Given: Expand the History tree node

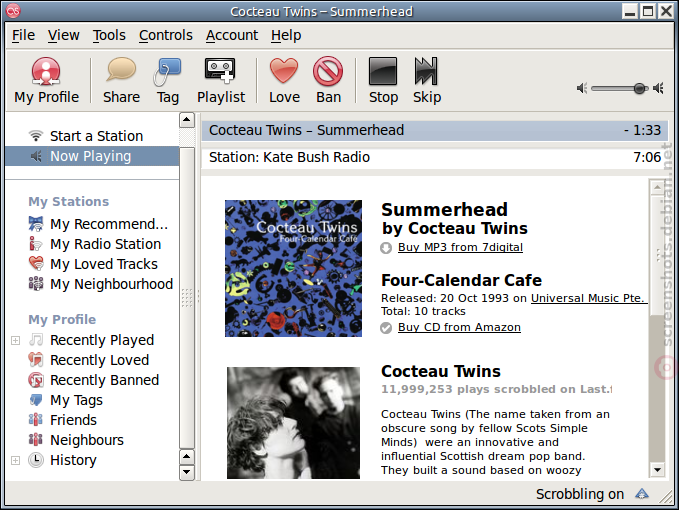Looking at the screenshot, I should click(x=16, y=460).
